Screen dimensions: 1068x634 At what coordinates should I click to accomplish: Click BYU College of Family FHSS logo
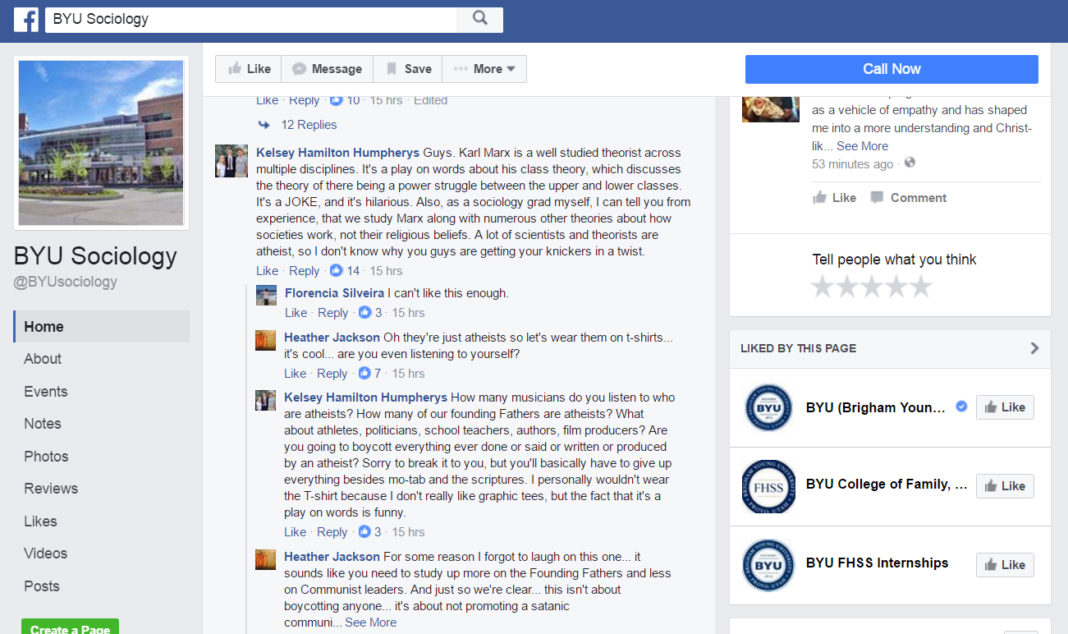coord(768,486)
